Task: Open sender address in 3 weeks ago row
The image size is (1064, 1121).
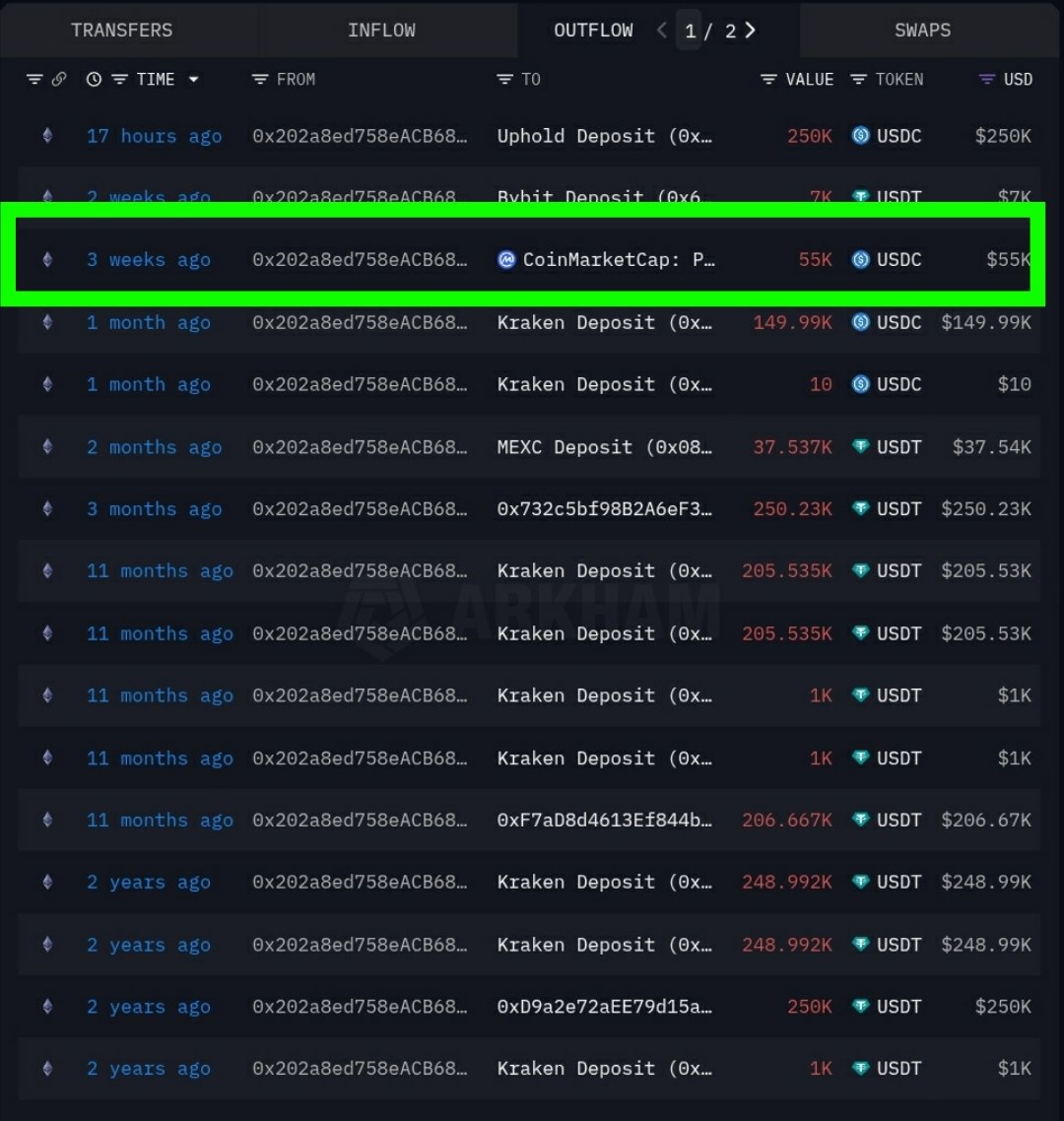Action: 360,259
